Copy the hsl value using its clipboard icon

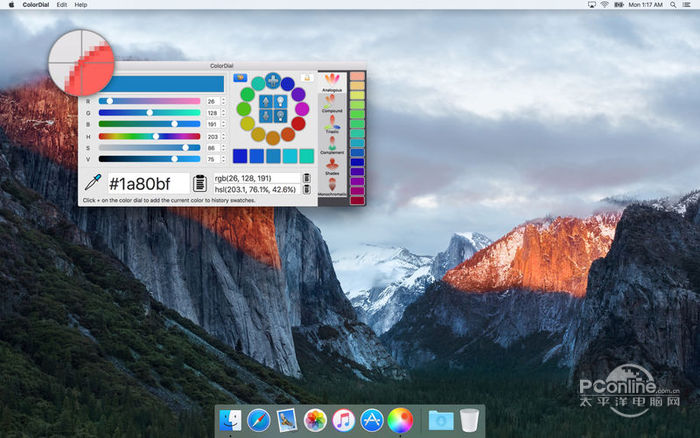click(307, 189)
